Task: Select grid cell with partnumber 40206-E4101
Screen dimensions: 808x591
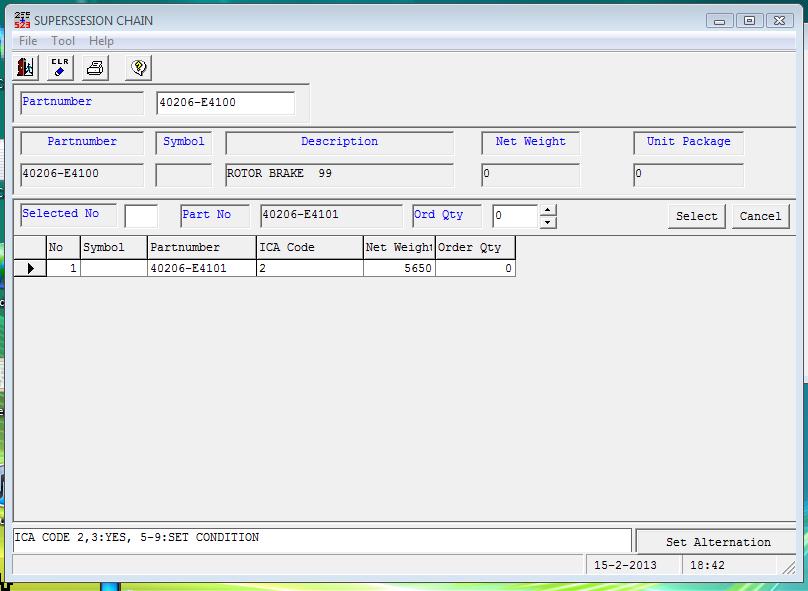Action: 201,268
